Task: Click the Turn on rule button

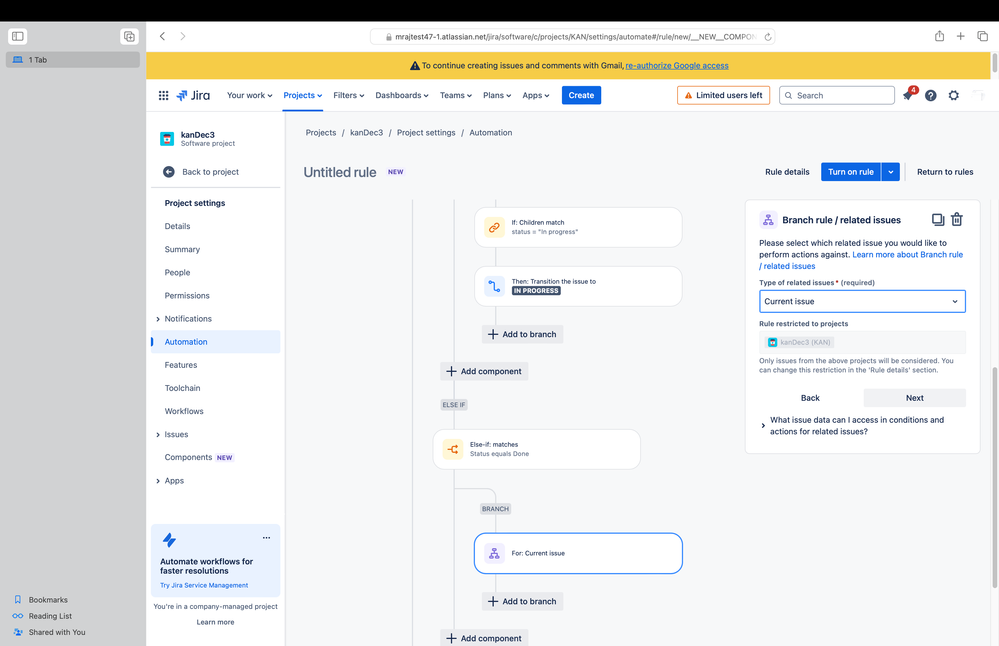Action: (x=851, y=172)
